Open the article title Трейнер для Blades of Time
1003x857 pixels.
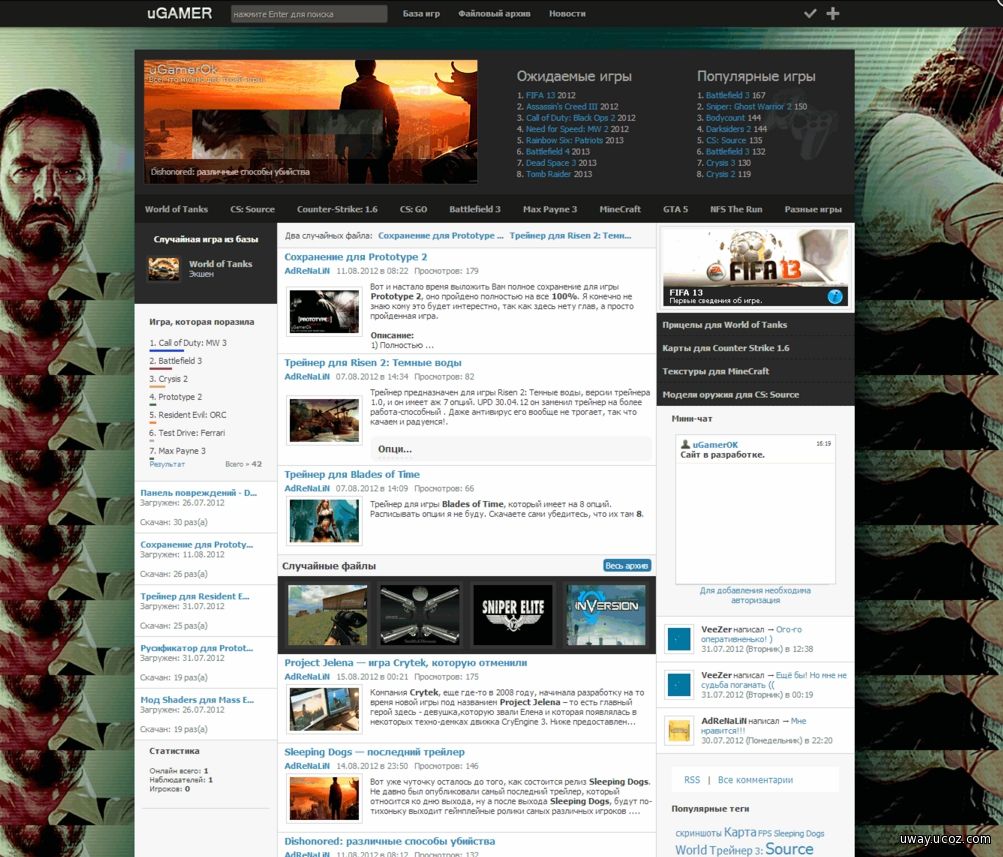[352, 475]
